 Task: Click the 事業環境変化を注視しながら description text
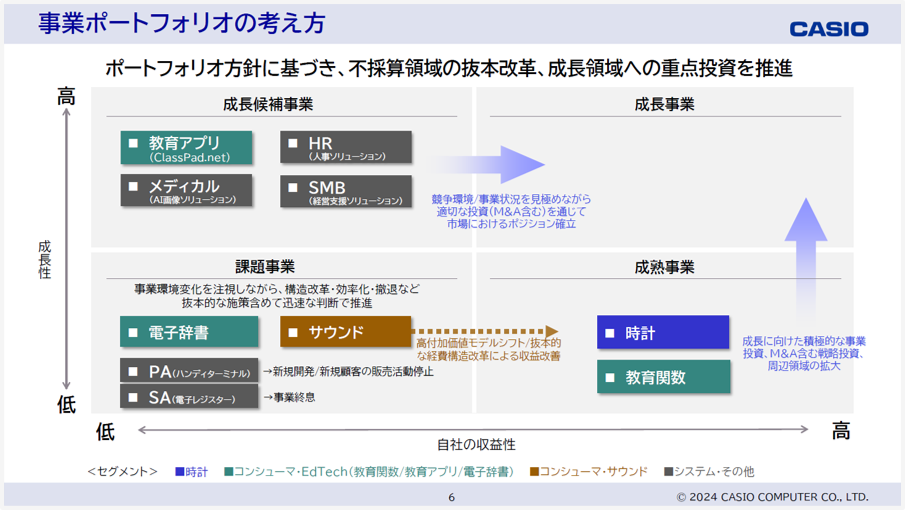277,296
